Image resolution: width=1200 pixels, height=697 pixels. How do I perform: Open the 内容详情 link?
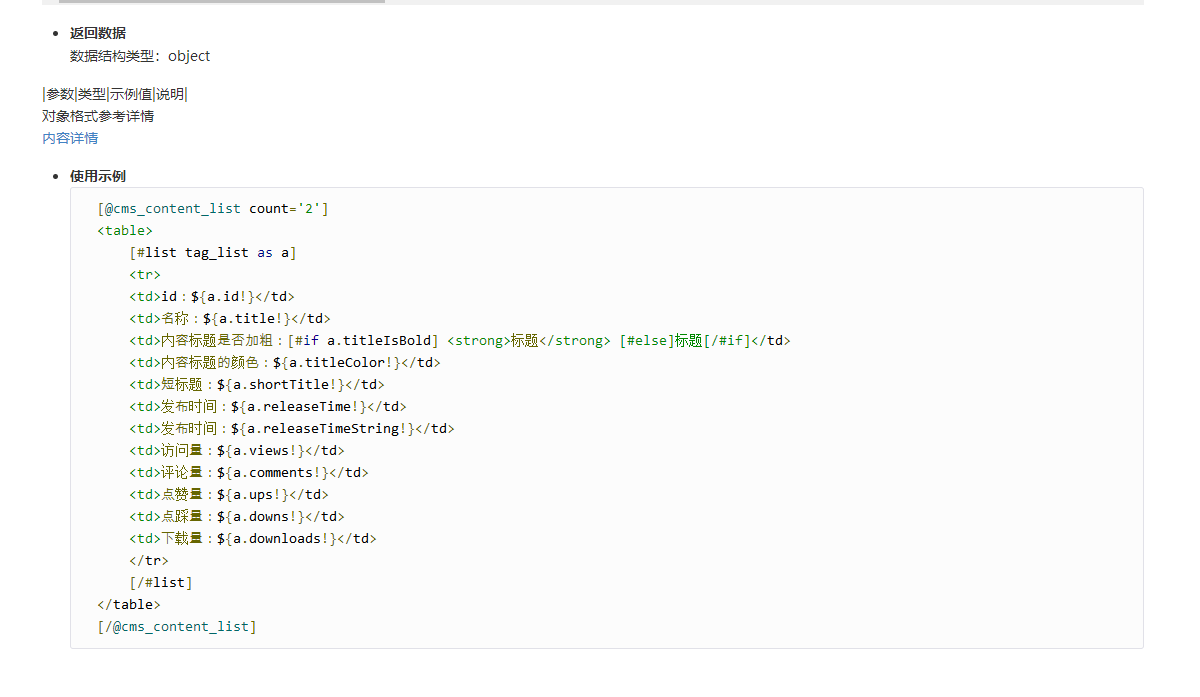[70, 138]
